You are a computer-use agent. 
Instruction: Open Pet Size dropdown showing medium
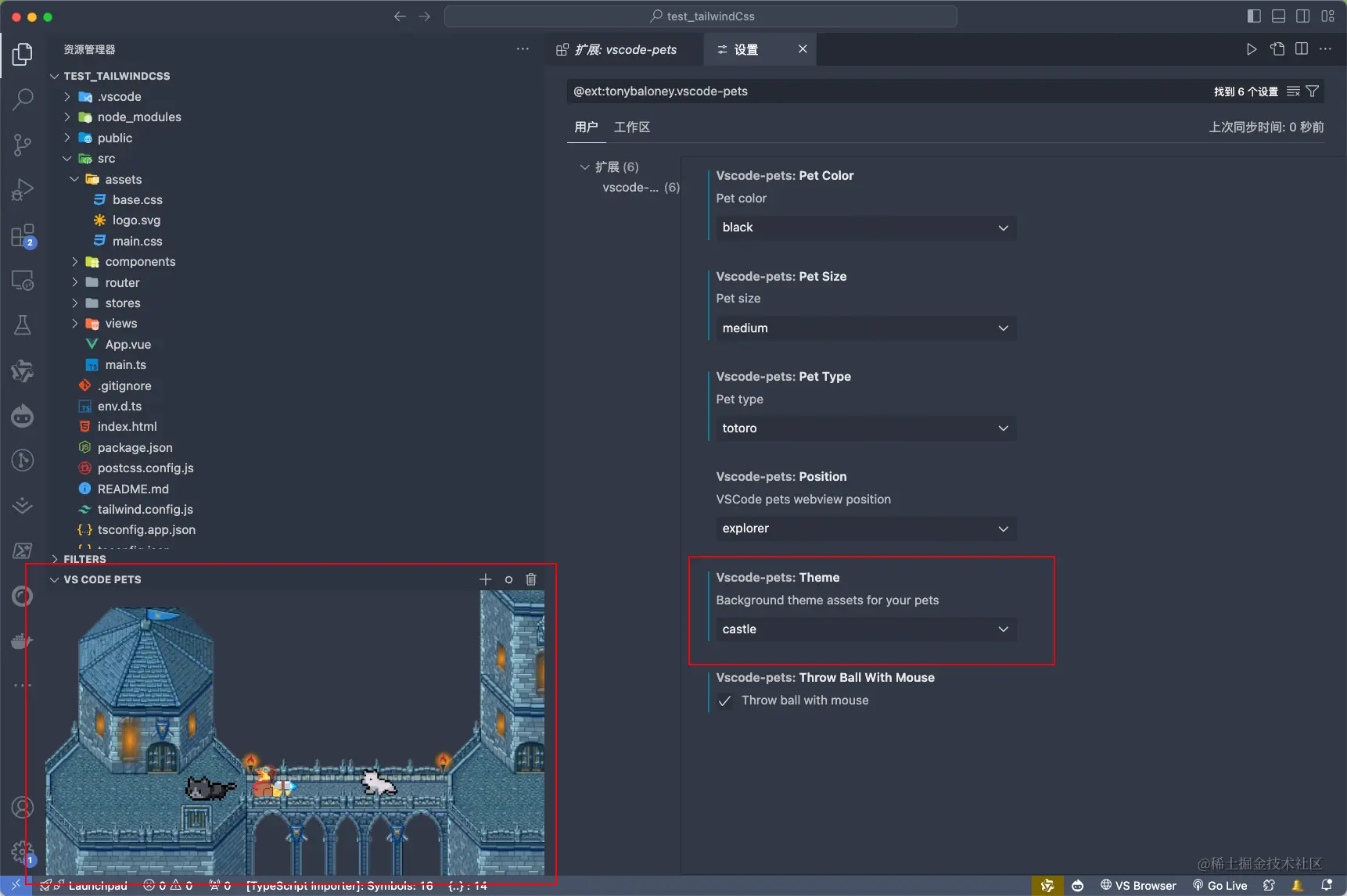866,328
